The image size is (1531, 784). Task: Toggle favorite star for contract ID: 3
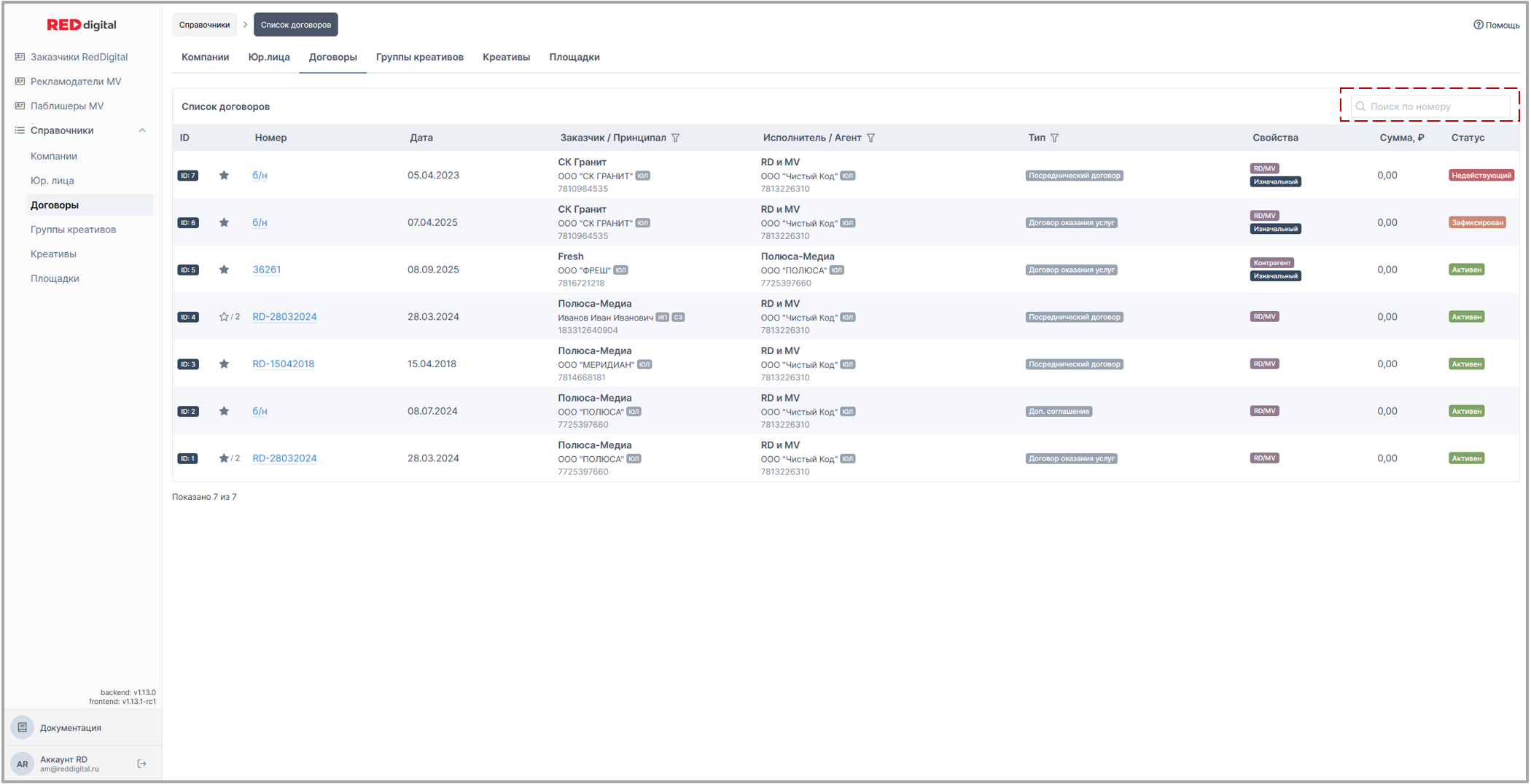224,364
